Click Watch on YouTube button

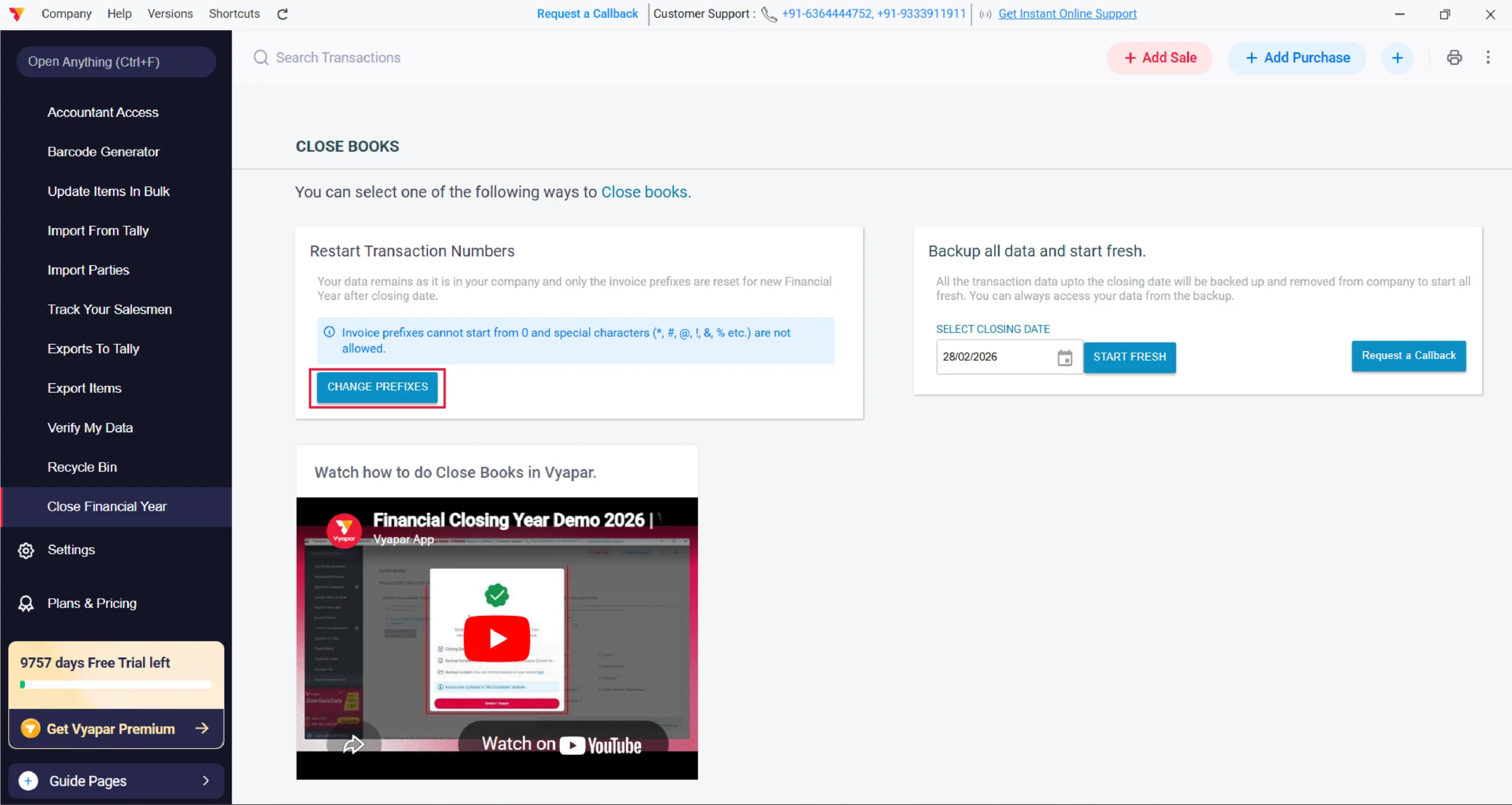[x=563, y=744]
